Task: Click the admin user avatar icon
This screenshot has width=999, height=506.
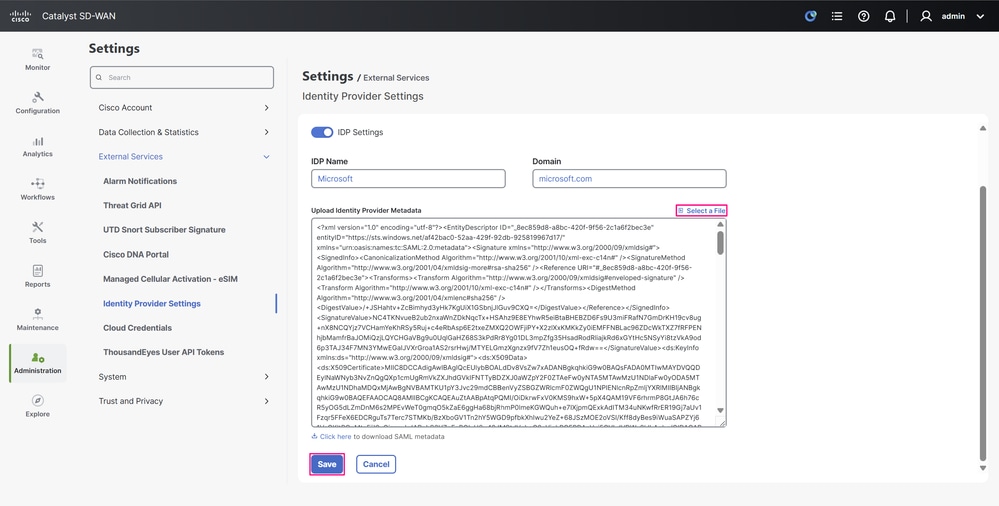Action: coord(926,16)
